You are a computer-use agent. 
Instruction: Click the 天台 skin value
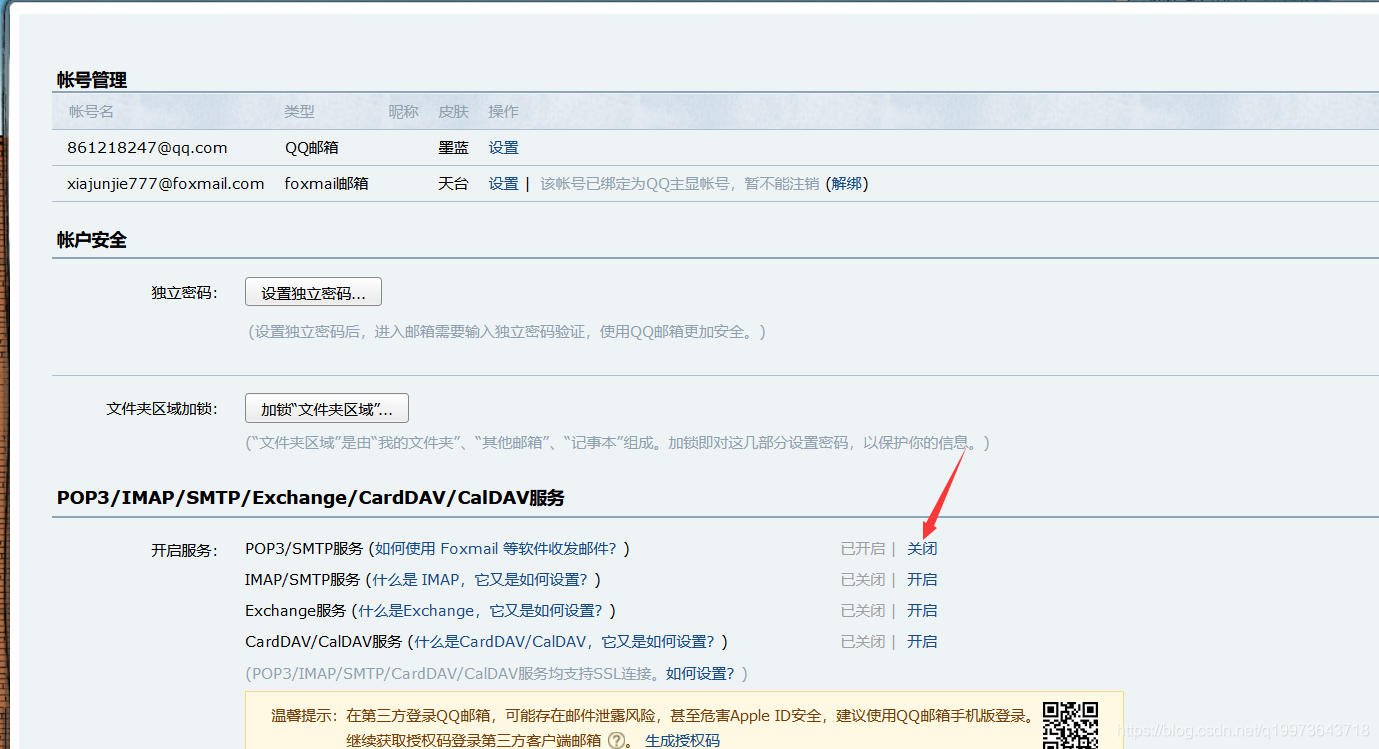(453, 184)
